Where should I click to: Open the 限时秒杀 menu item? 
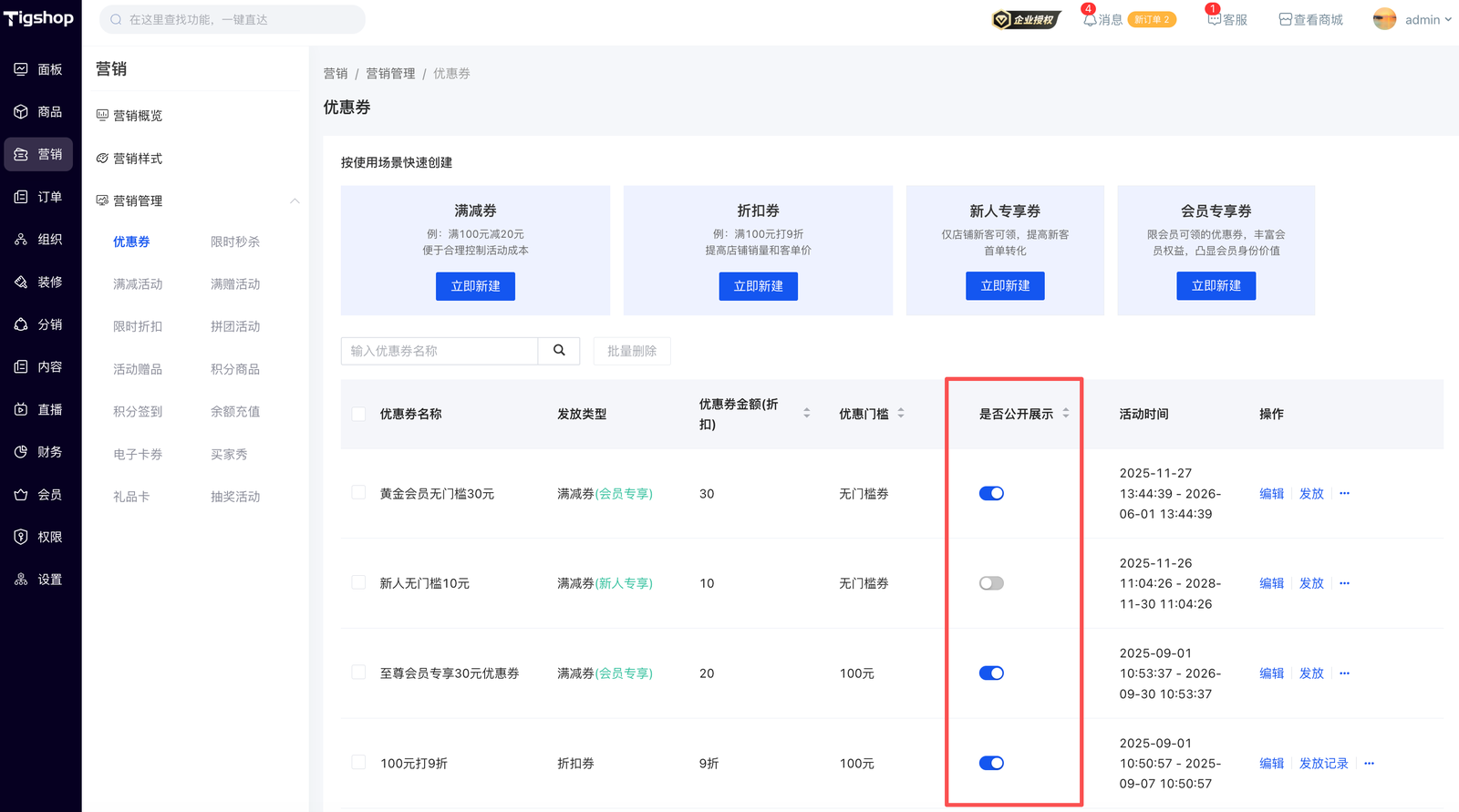235,242
